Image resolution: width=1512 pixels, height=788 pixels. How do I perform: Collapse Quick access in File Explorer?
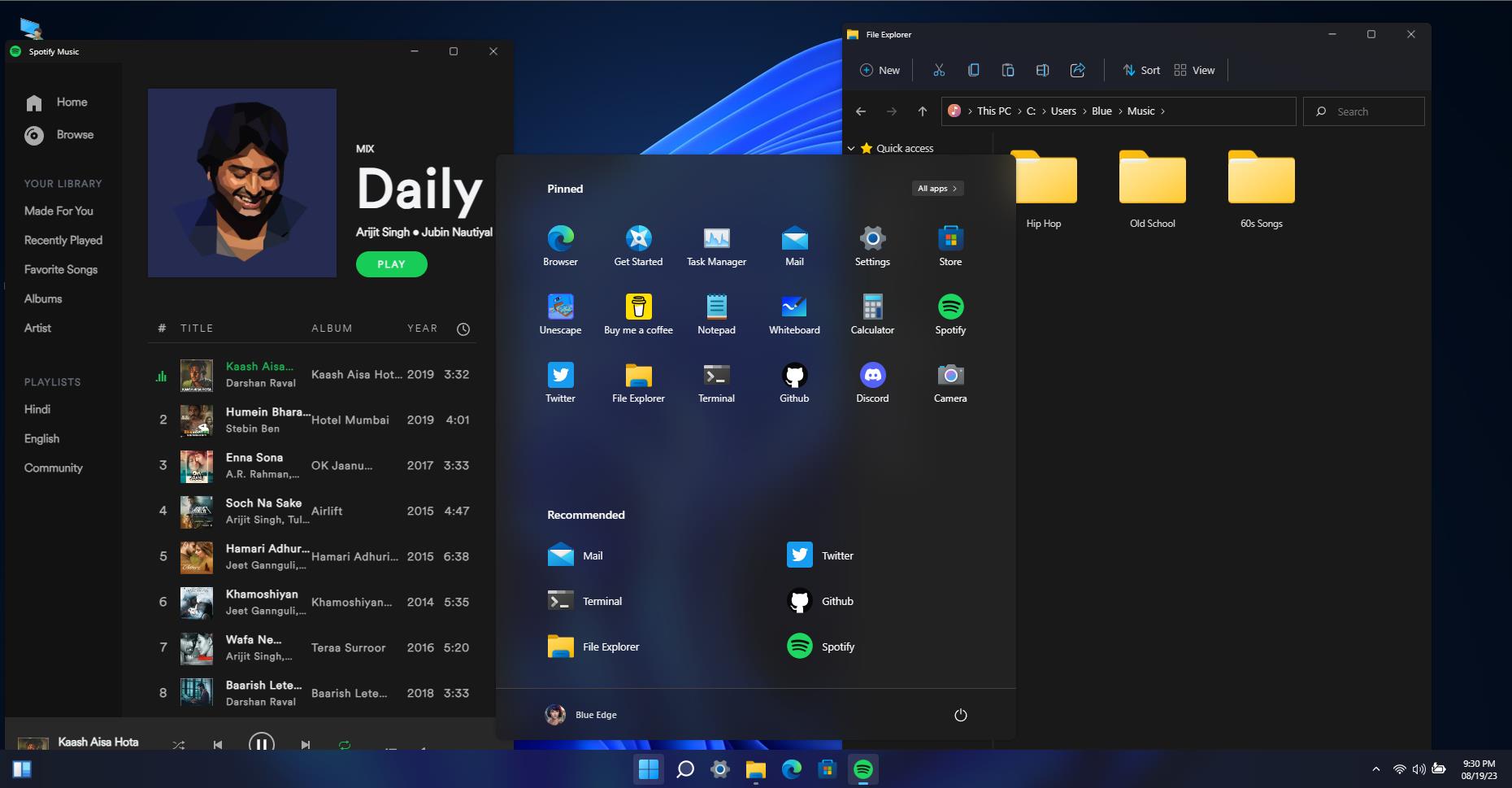(851, 149)
